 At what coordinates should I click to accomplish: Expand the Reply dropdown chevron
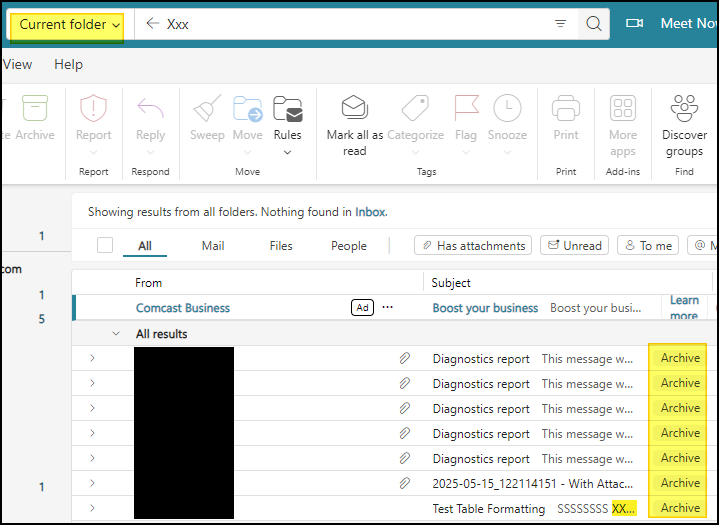tap(150, 153)
